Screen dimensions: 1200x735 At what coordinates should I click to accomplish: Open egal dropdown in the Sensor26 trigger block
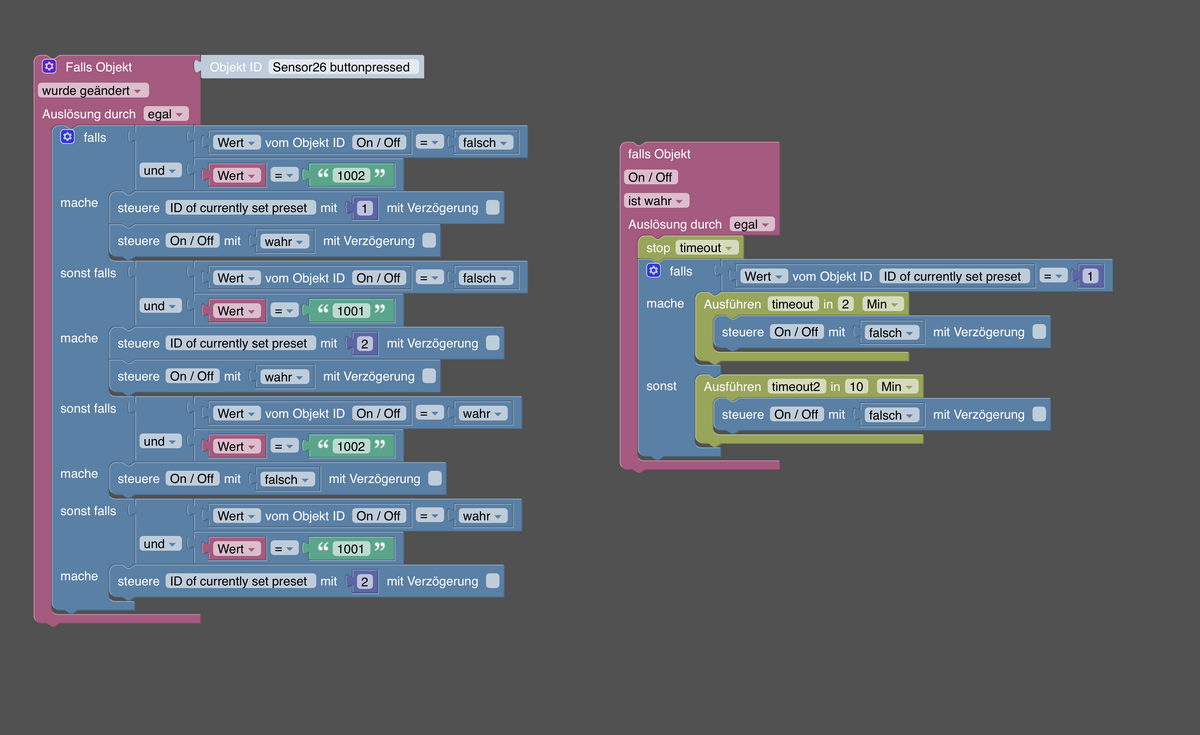[x=165, y=114]
